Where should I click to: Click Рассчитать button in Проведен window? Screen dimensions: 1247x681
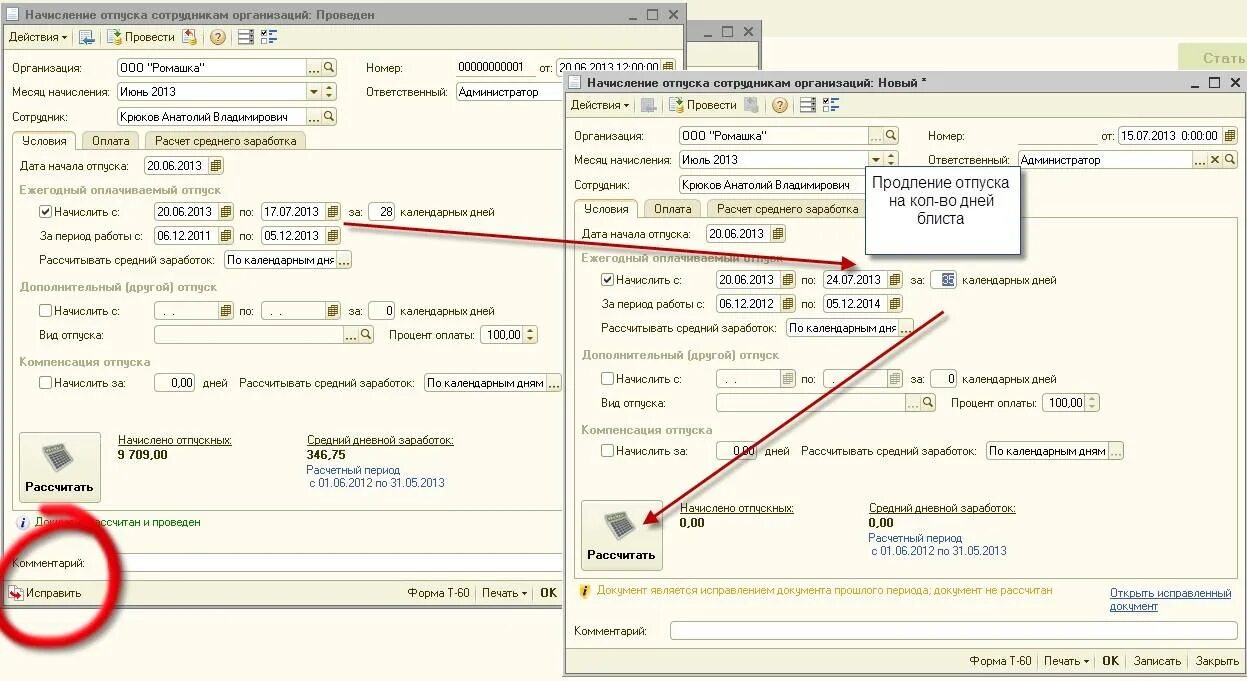click(x=60, y=467)
